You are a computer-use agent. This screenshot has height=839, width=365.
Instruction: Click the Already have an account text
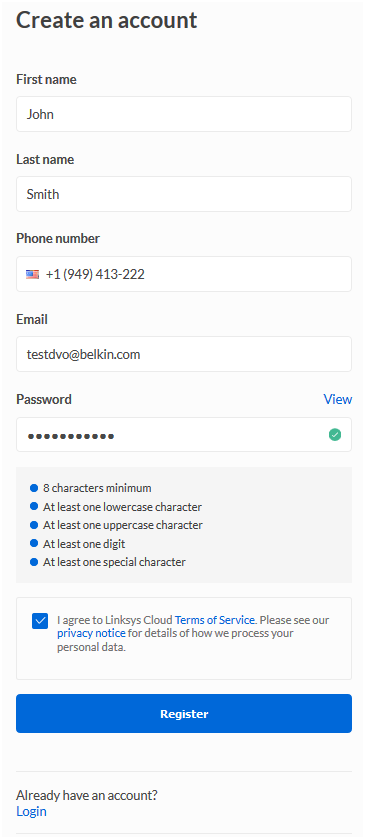[87, 796]
